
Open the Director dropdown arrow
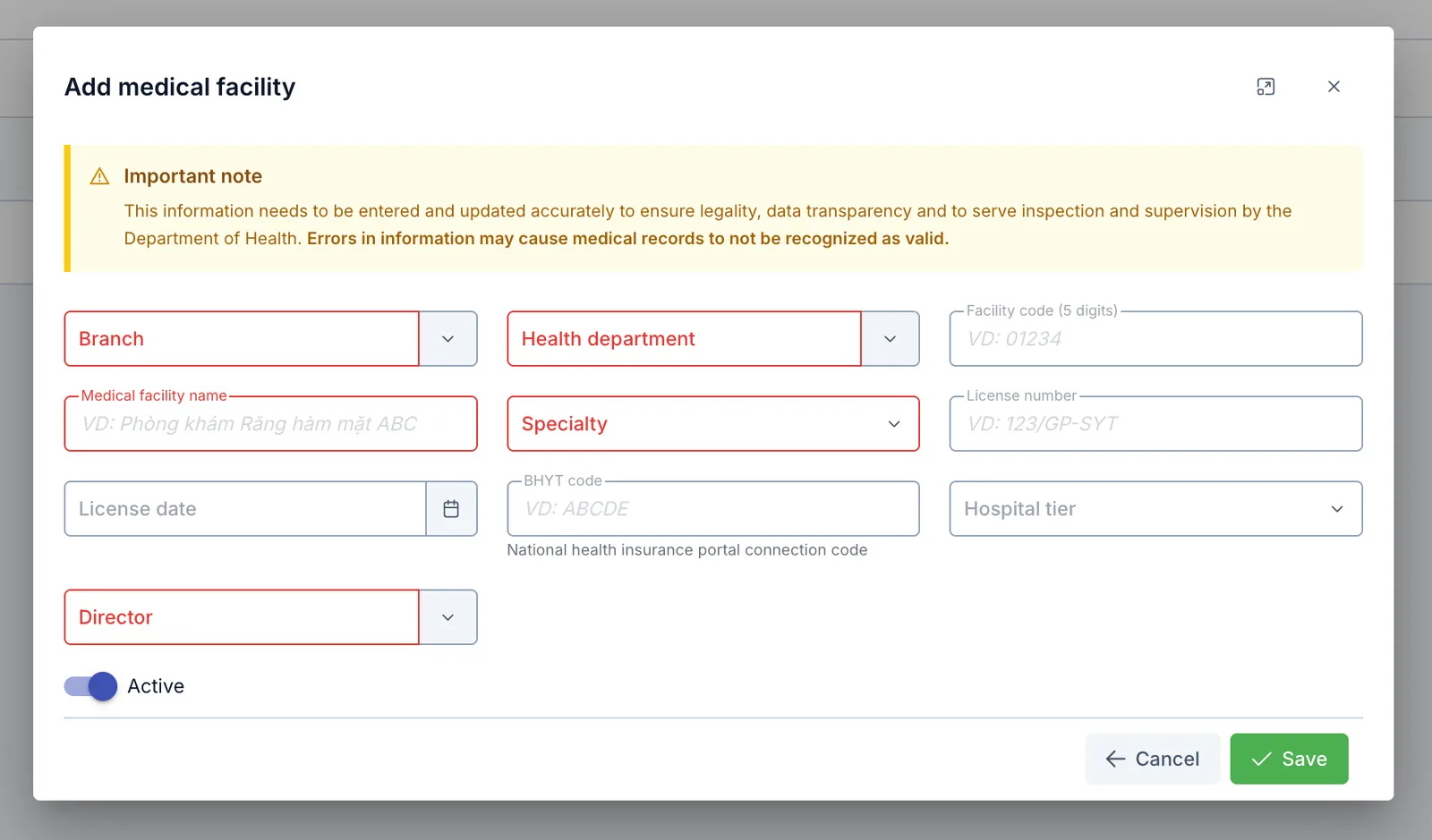coord(447,617)
